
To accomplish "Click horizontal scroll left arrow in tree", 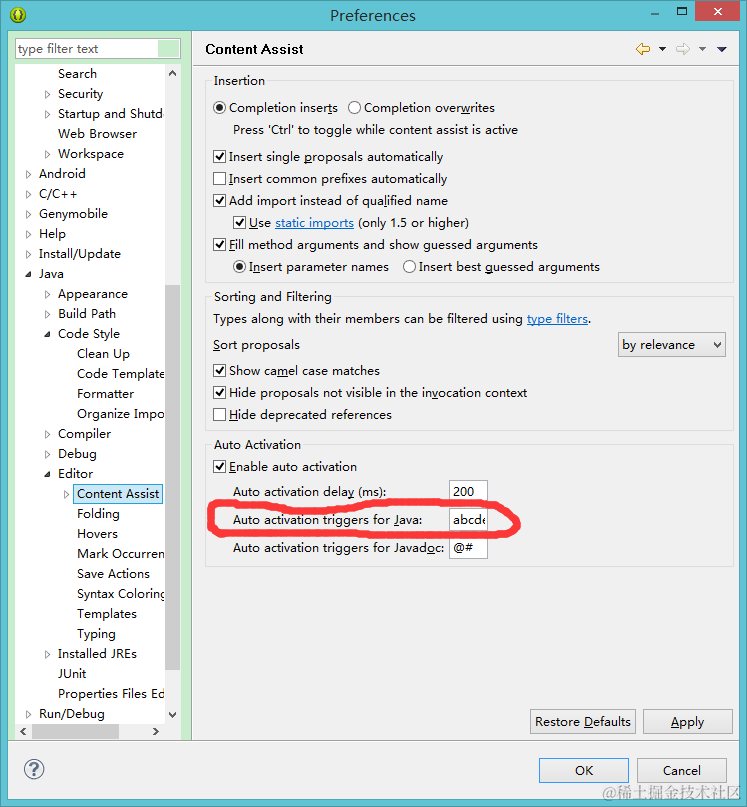I will [23, 731].
